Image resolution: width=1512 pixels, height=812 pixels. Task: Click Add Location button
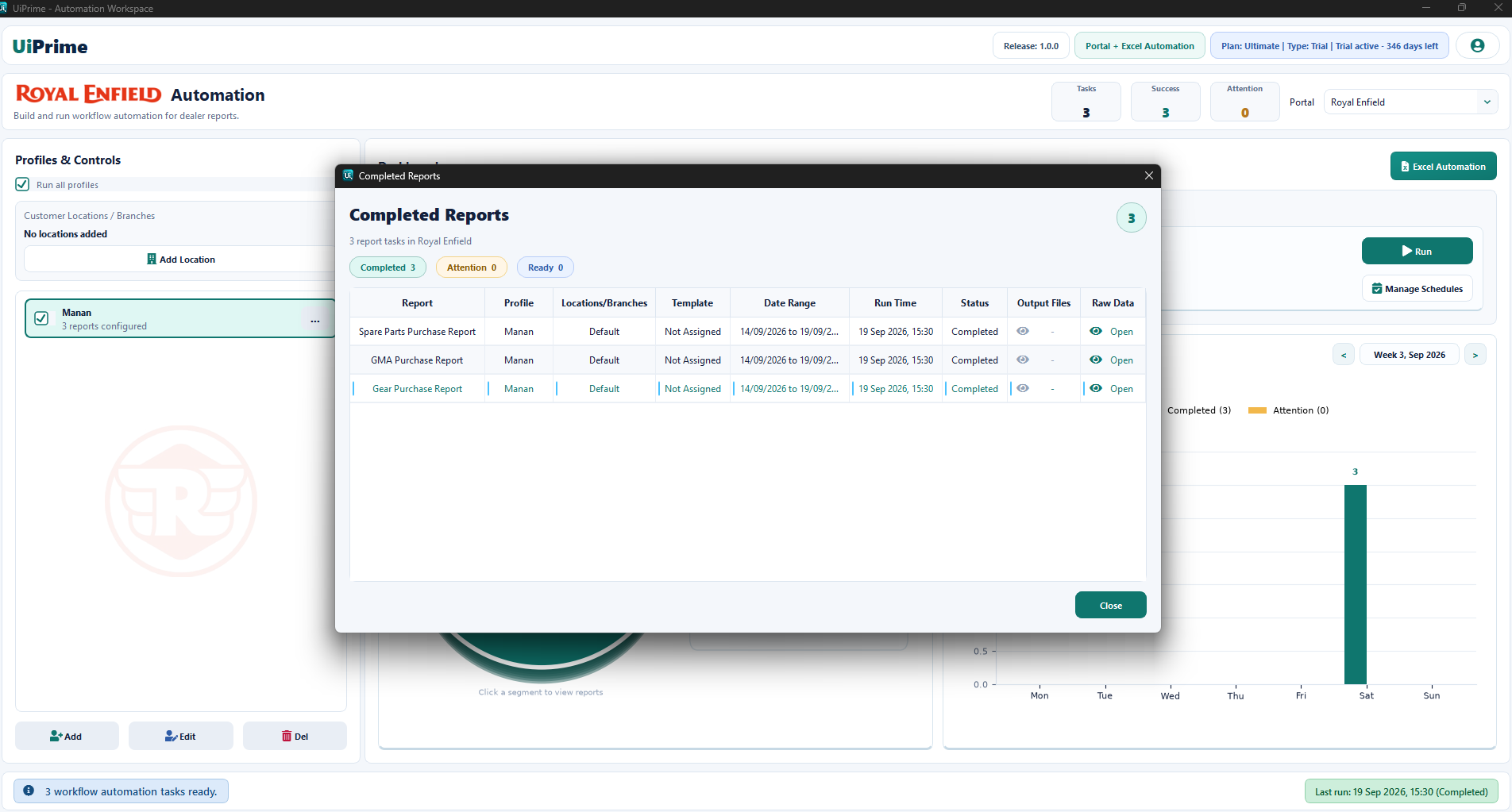point(181,260)
